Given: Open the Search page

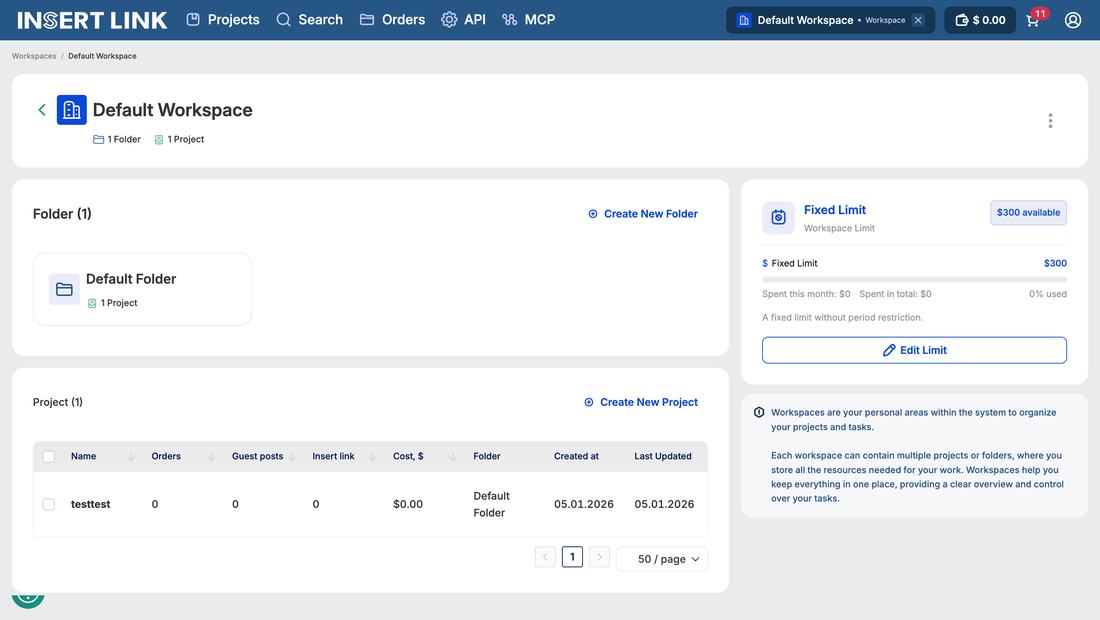Looking at the screenshot, I should click(x=309, y=20).
